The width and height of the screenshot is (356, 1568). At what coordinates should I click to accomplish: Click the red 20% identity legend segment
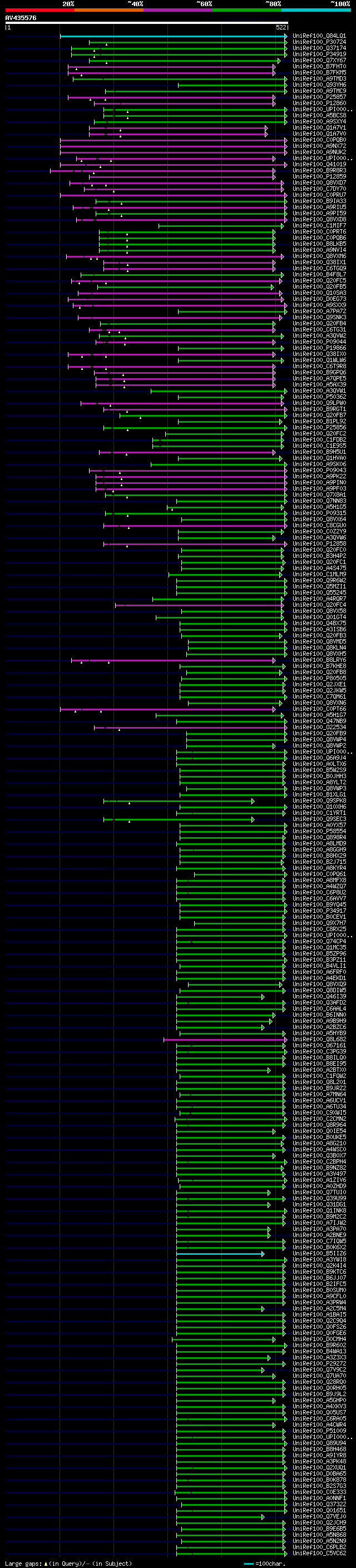39,10
